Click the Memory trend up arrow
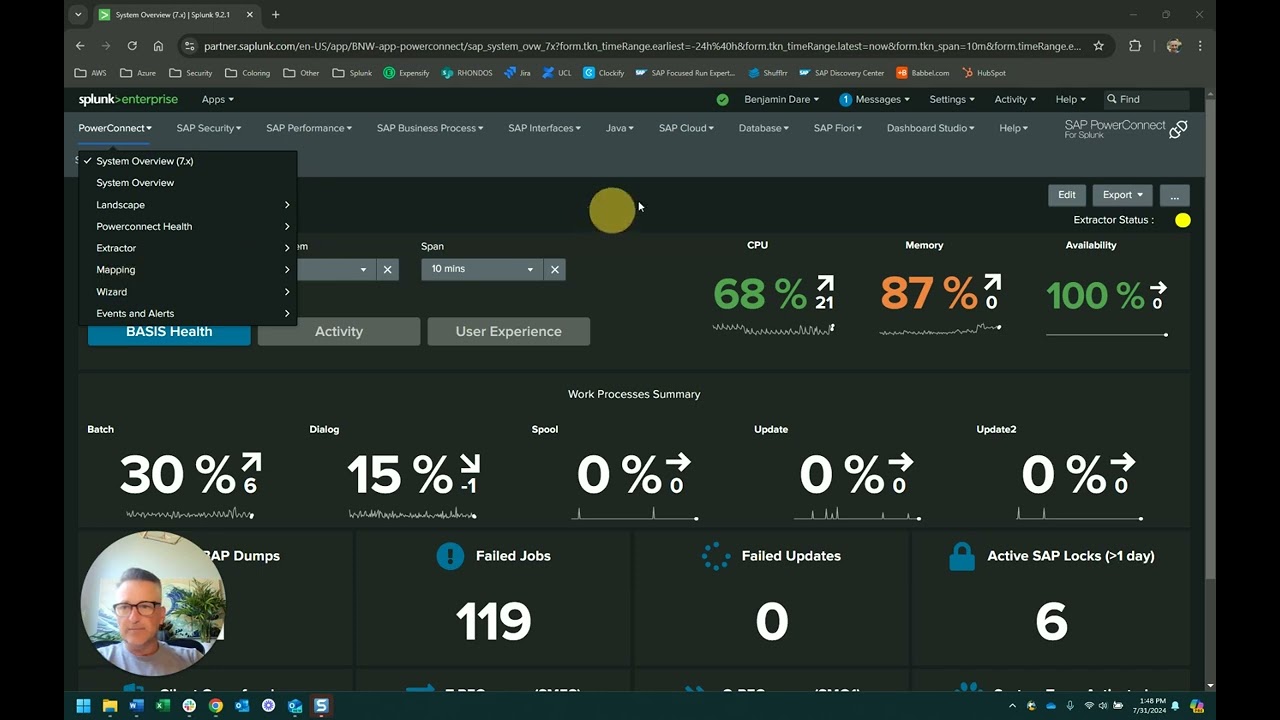Viewport: 1280px width, 720px height. click(x=992, y=283)
